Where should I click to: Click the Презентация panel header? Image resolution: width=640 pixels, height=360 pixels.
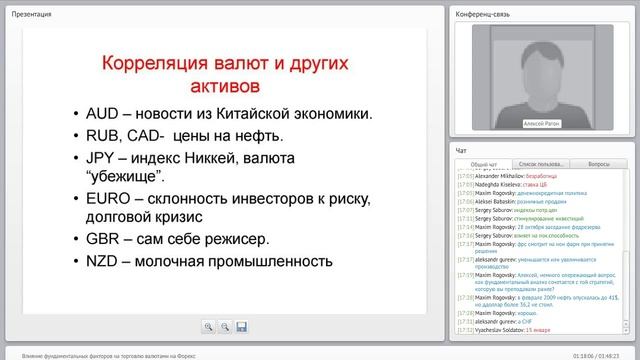point(31,14)
